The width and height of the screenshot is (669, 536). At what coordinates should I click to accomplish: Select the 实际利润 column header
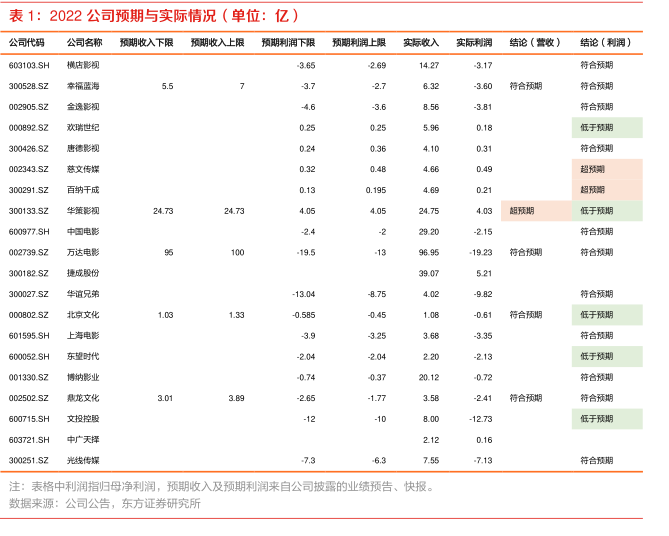tap(474, 44)
